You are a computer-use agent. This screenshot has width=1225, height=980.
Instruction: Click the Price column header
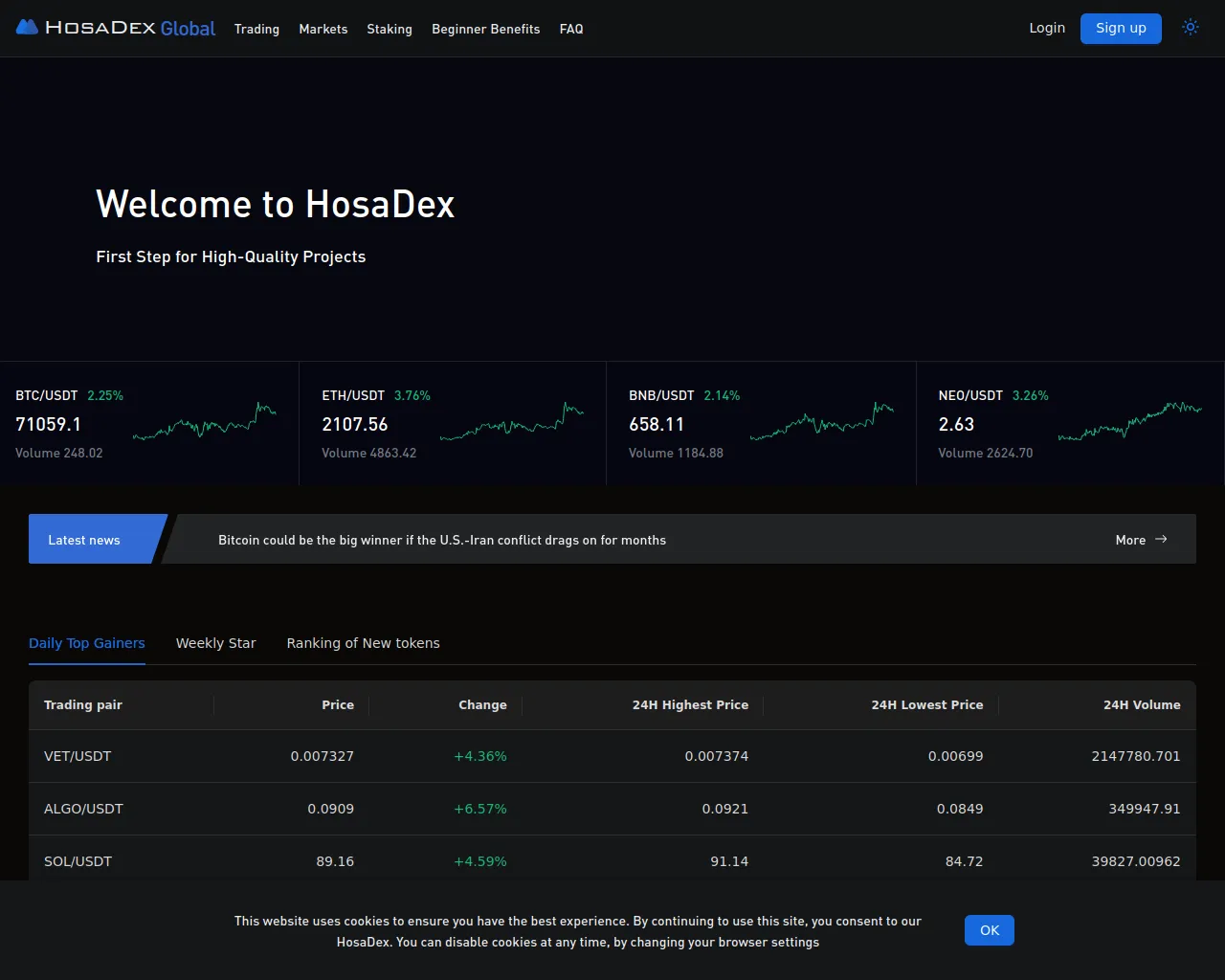(x=338, y=704)
